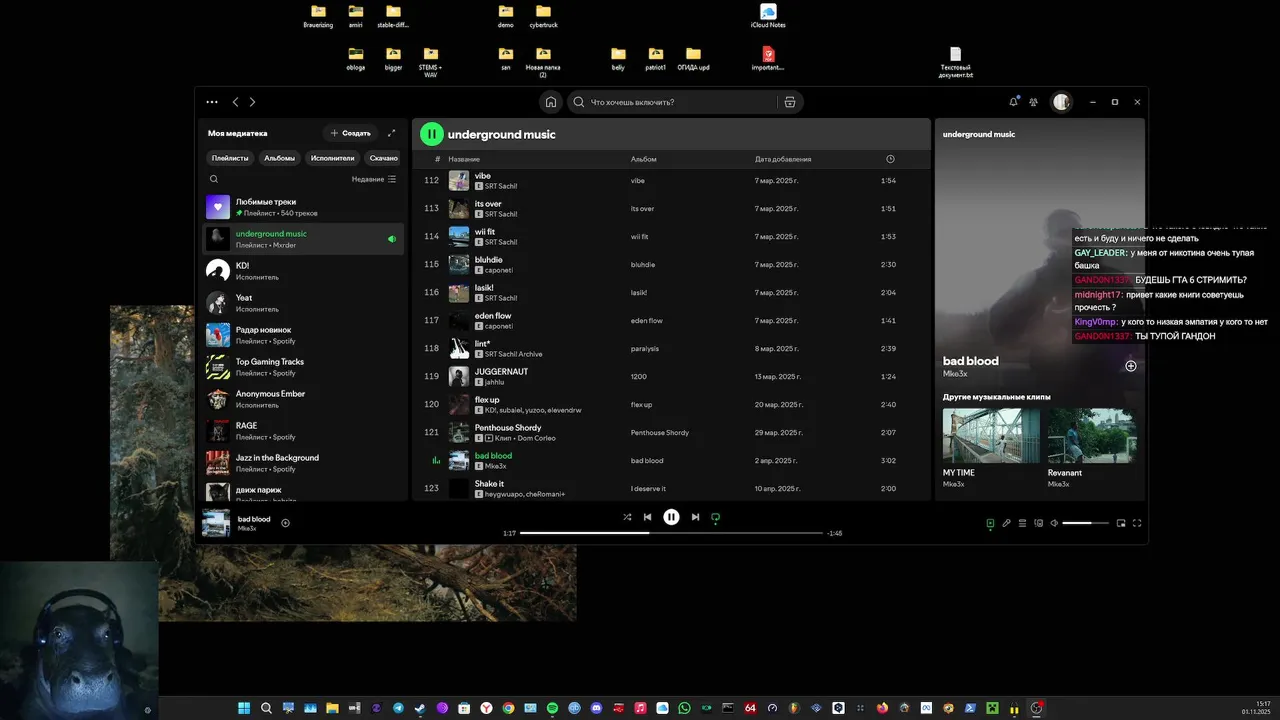
Task: Open the playback queue
Action: click(1022, 523)
